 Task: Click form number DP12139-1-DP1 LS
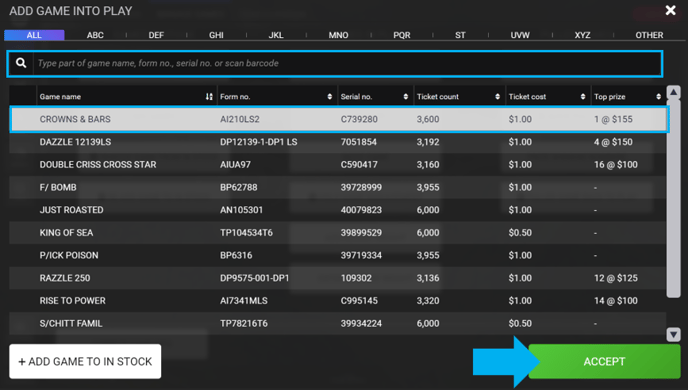258,142
